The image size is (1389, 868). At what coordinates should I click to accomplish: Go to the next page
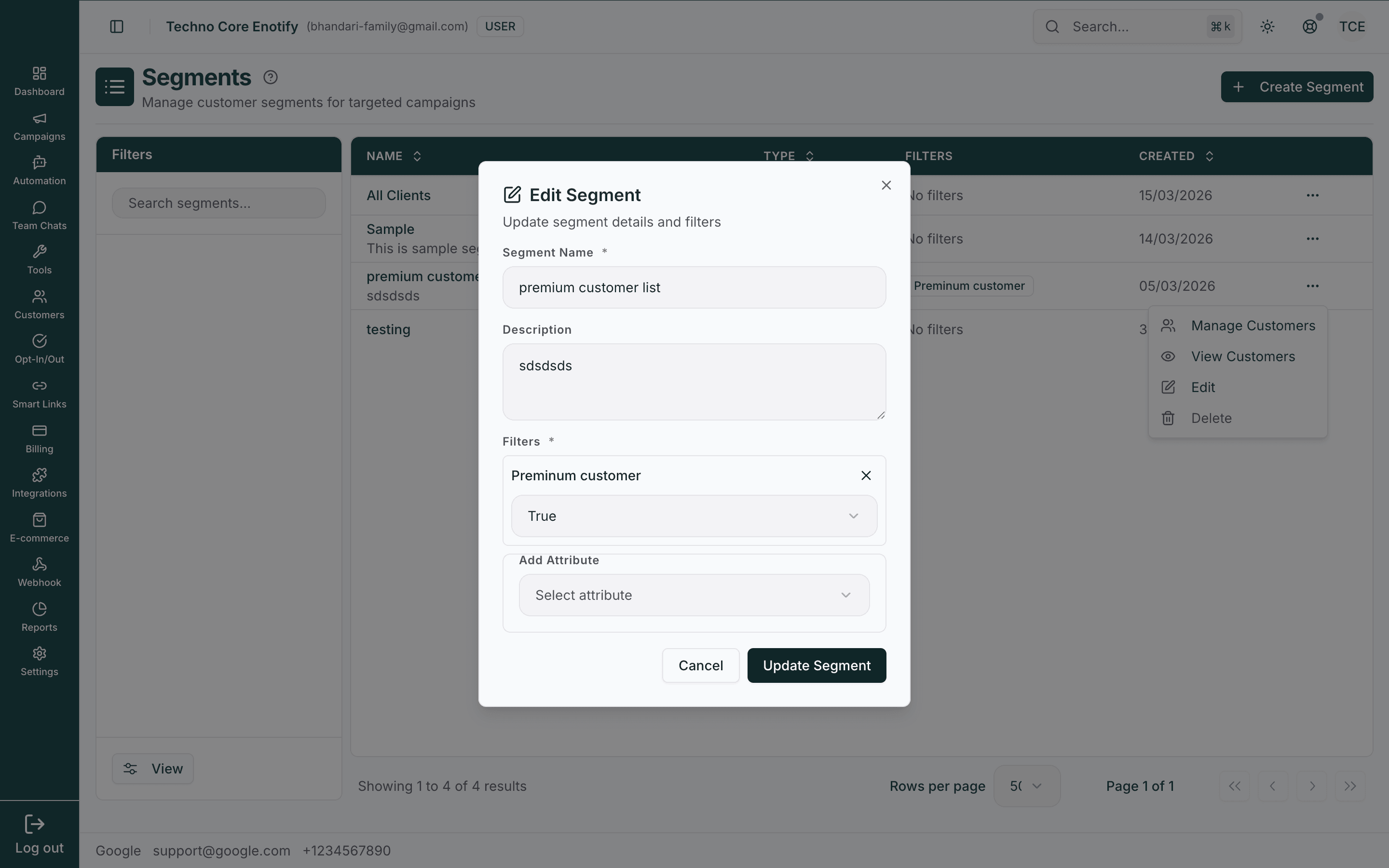coord(1311,786)
